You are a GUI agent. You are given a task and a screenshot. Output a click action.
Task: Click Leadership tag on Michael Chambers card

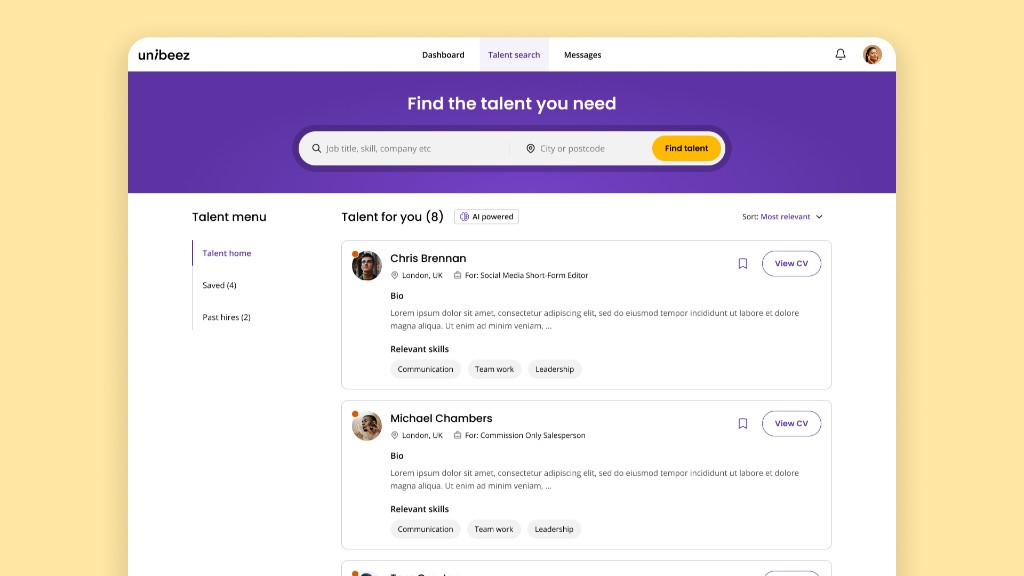pos(554,529)
